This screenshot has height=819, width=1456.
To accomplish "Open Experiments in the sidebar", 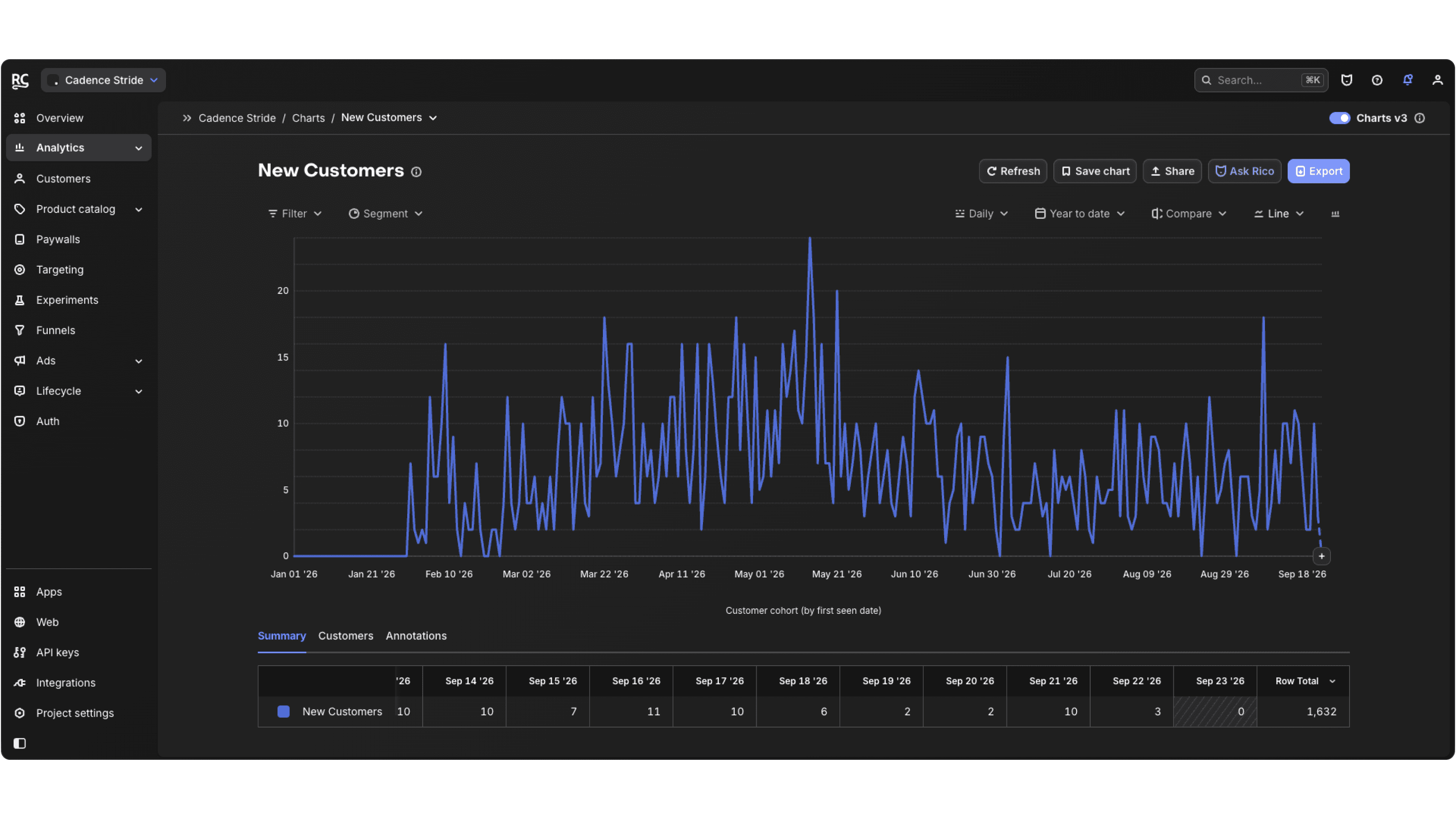I will pos(79,300).
